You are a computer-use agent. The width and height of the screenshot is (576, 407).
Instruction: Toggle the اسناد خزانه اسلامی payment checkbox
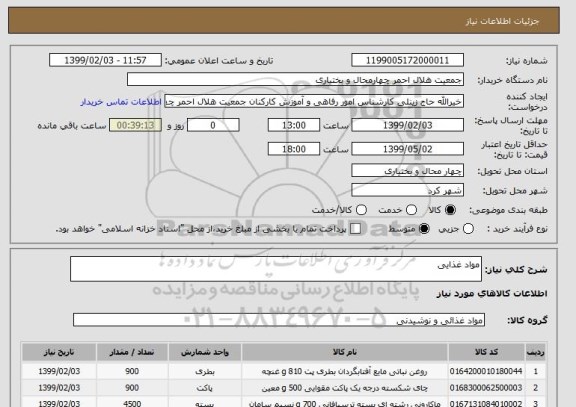pyautogui.click(x=355, y=229)
